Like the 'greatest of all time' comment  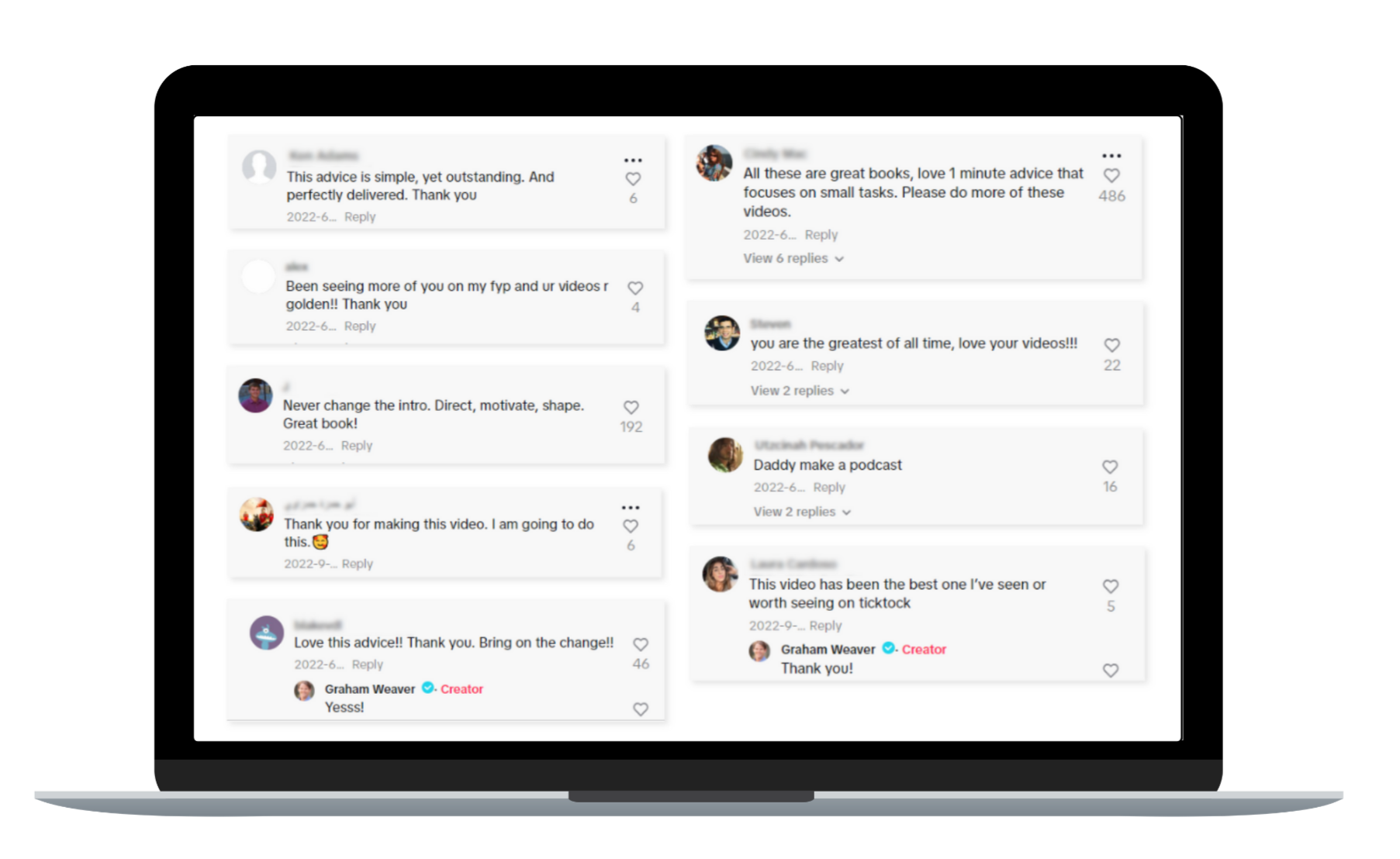pyautogui.click(x=1111, y=345)
